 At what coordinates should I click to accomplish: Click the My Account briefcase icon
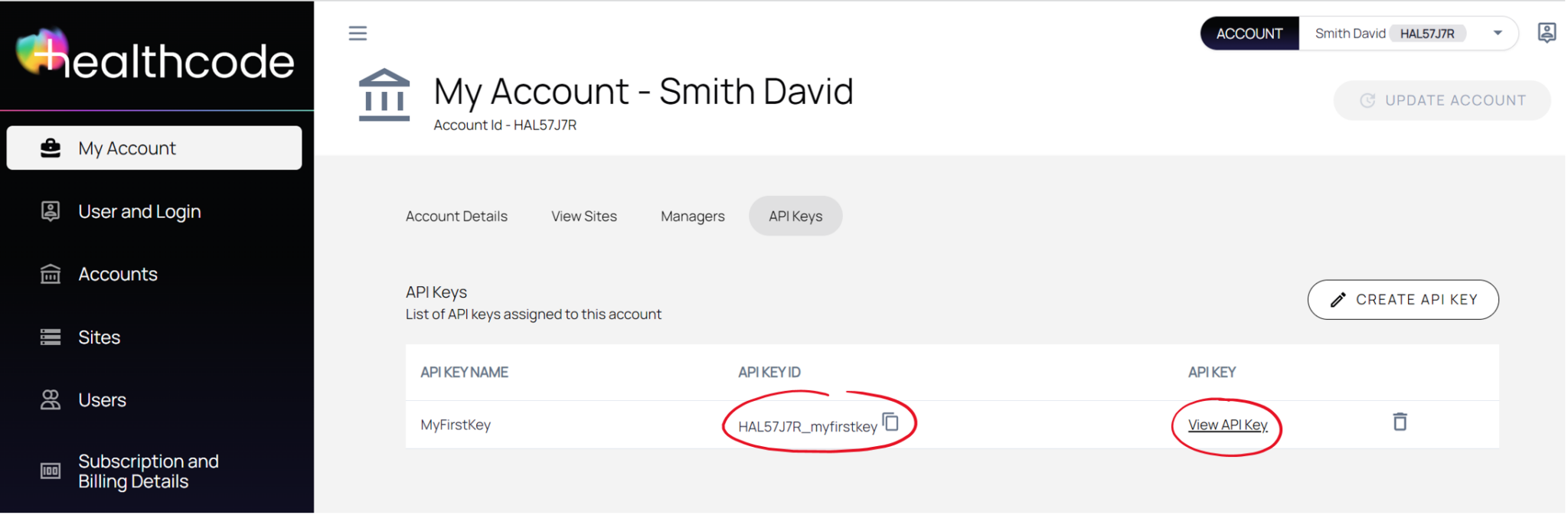51,147
